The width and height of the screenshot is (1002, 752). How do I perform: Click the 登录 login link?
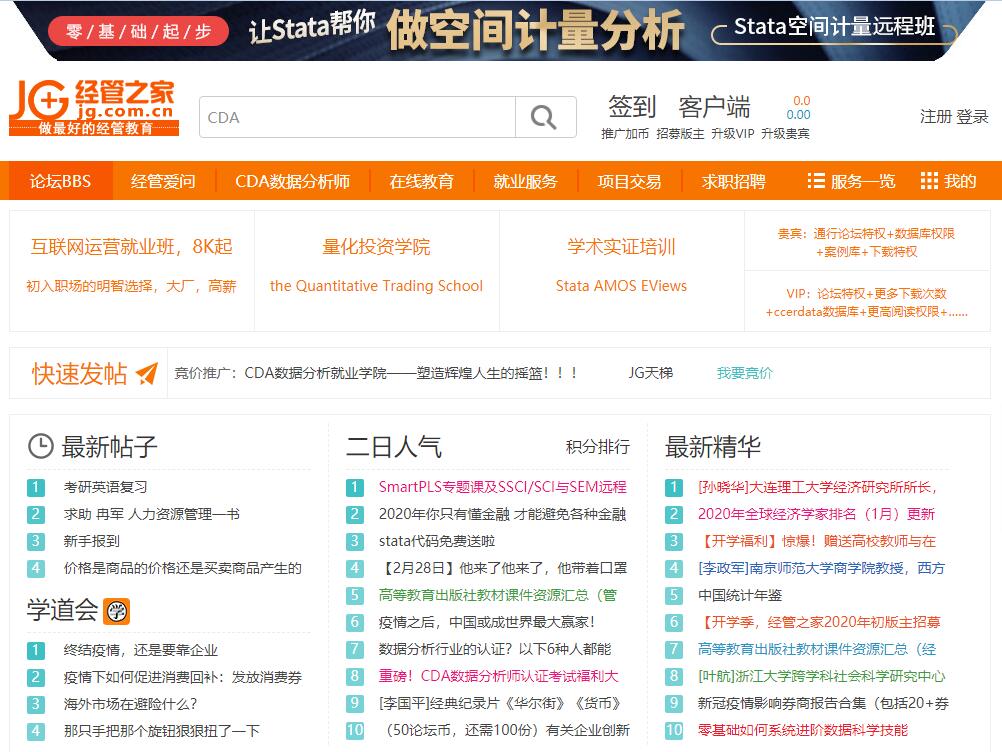coord(973,116)
